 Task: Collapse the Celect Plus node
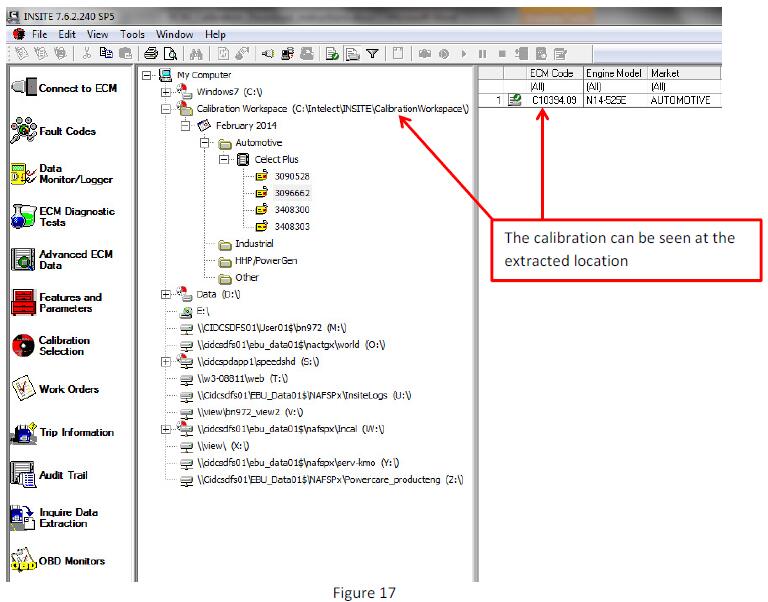pos(223,159)
